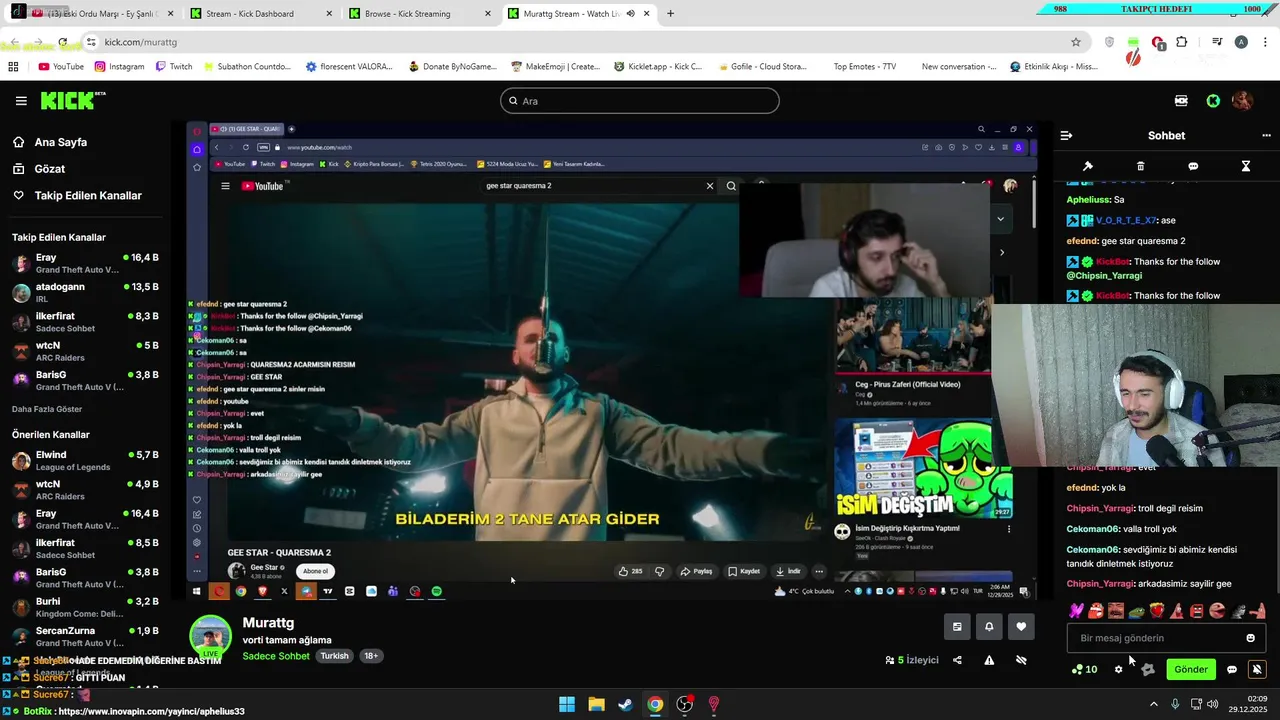Open the emoji picker in message box

pos(1250,638)
